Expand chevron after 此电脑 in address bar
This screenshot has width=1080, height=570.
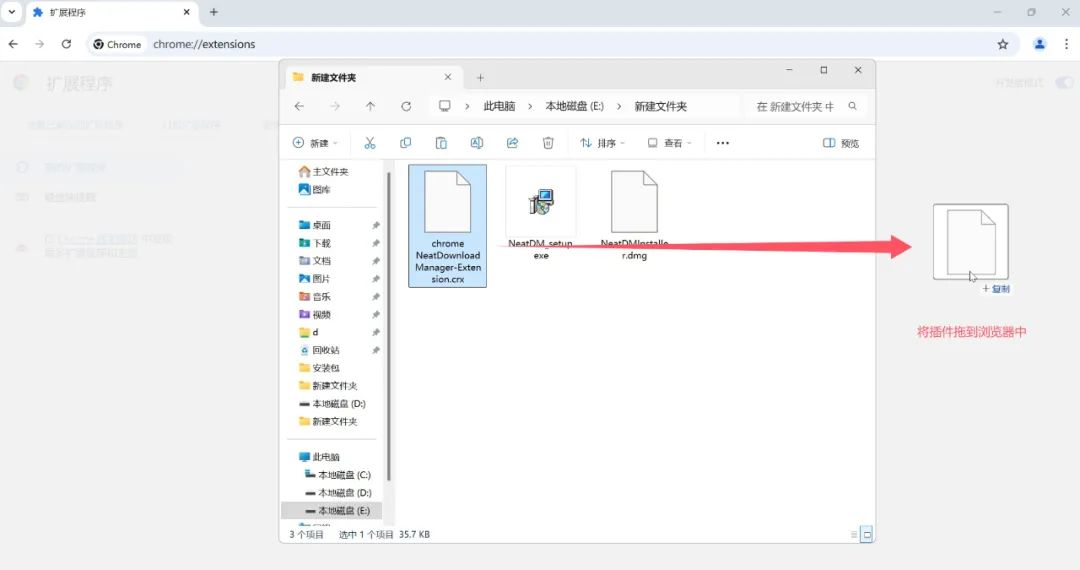pyautogui.click(x=530, y=106)
